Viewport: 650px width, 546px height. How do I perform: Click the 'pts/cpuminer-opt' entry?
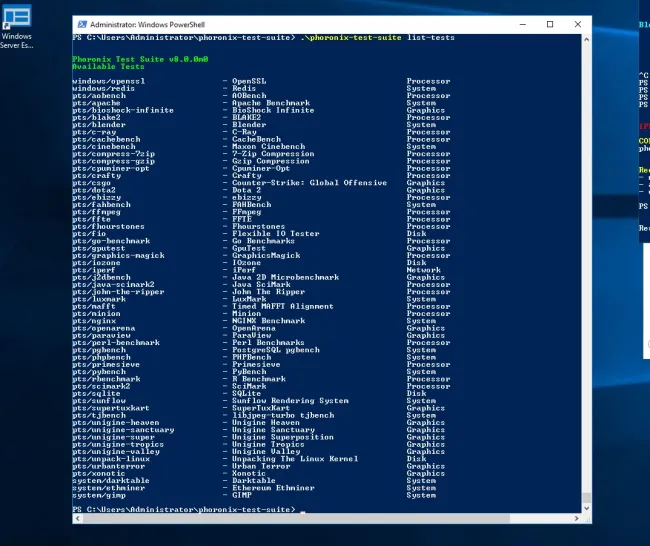pos(111,168)
